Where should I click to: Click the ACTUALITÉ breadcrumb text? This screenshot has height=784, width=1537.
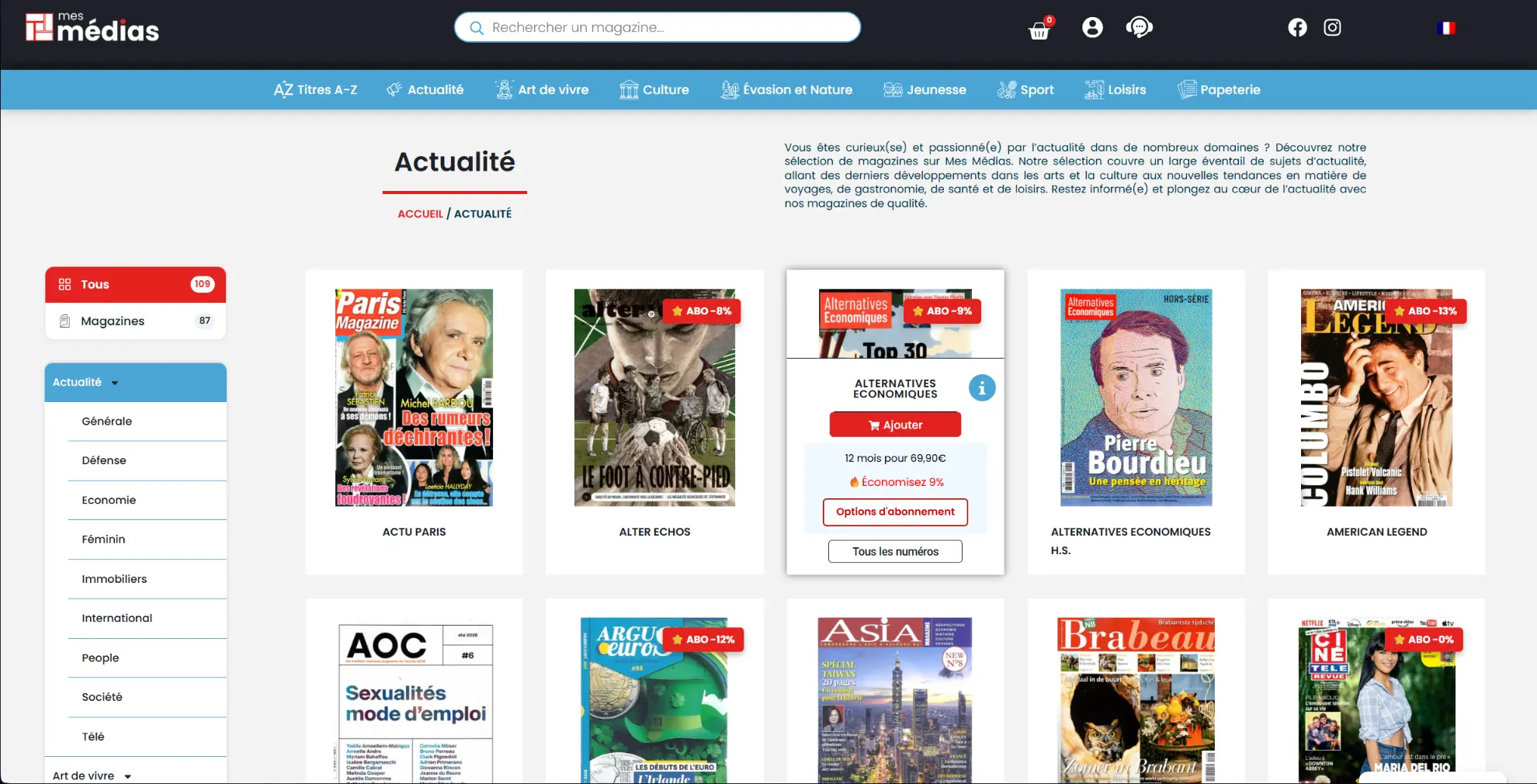tap(483, 214)
